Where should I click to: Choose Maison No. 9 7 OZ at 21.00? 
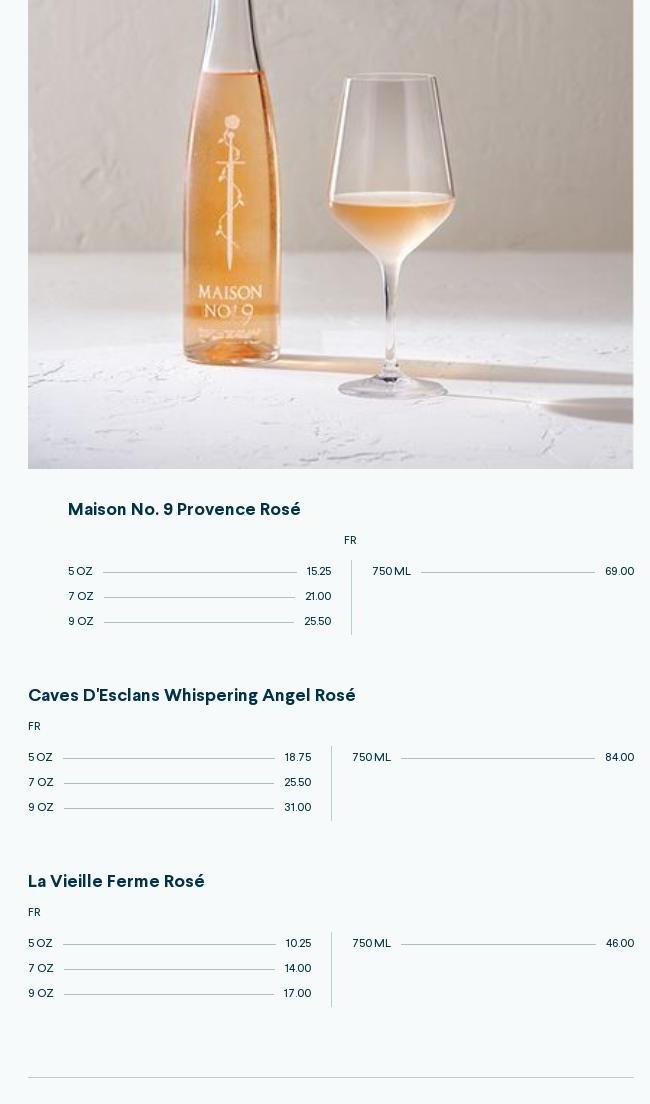click(x=199, y=596)
